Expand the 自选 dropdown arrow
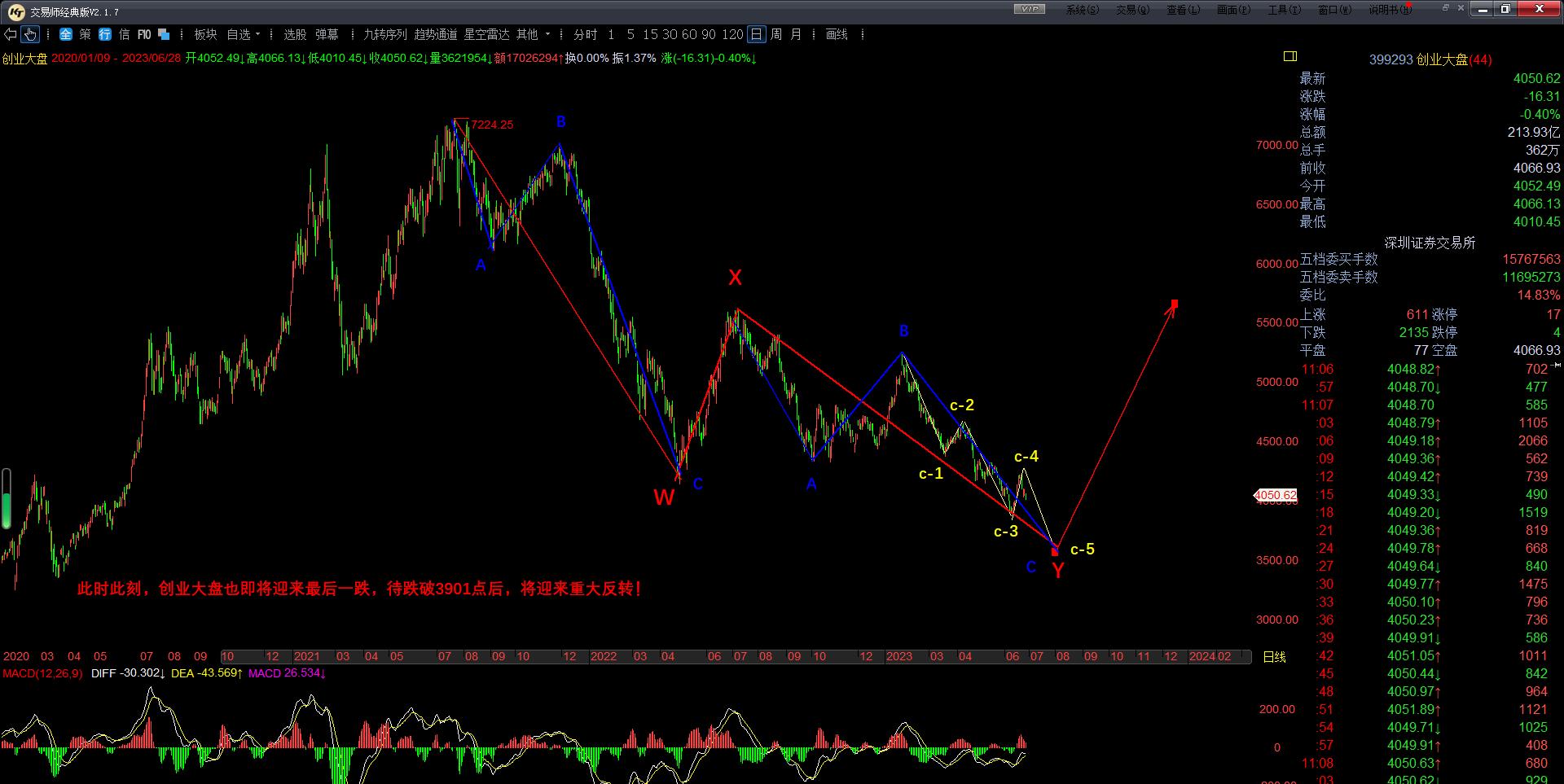1564x784 pixels. pos(258,34)
